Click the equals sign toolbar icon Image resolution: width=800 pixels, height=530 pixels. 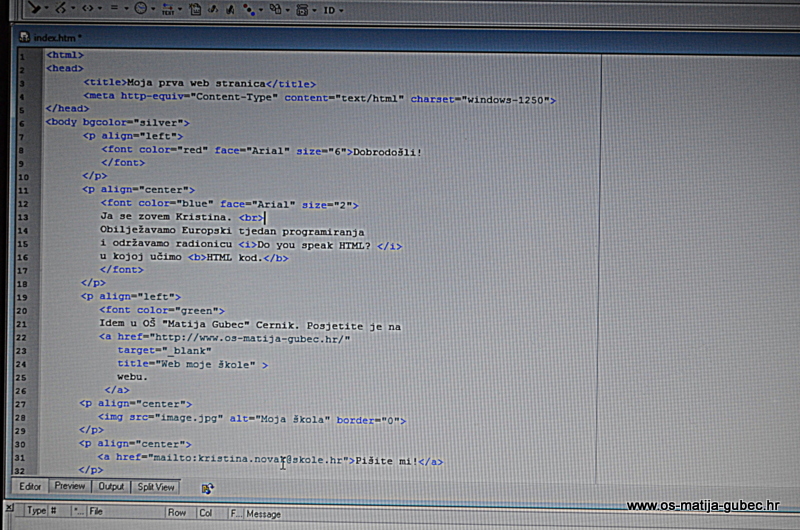click(114, 9)
